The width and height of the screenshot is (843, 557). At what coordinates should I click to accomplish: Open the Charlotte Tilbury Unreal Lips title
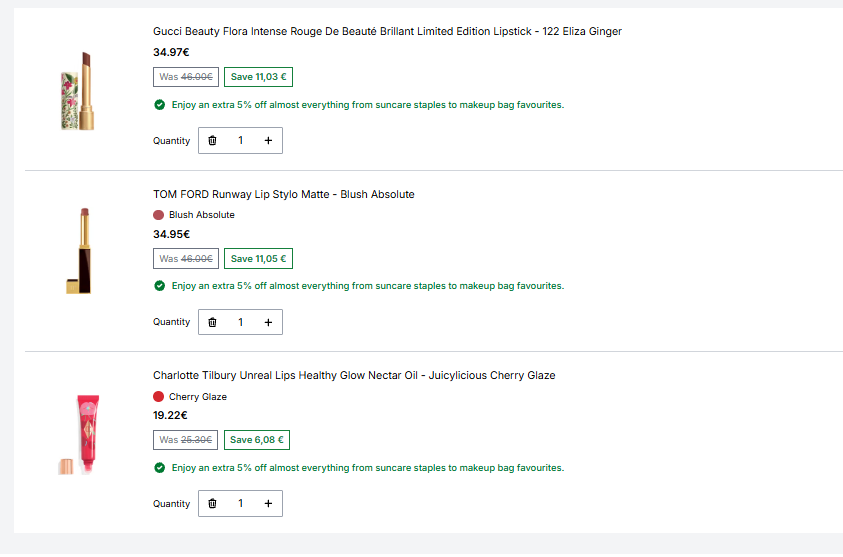tap(354, 375)
